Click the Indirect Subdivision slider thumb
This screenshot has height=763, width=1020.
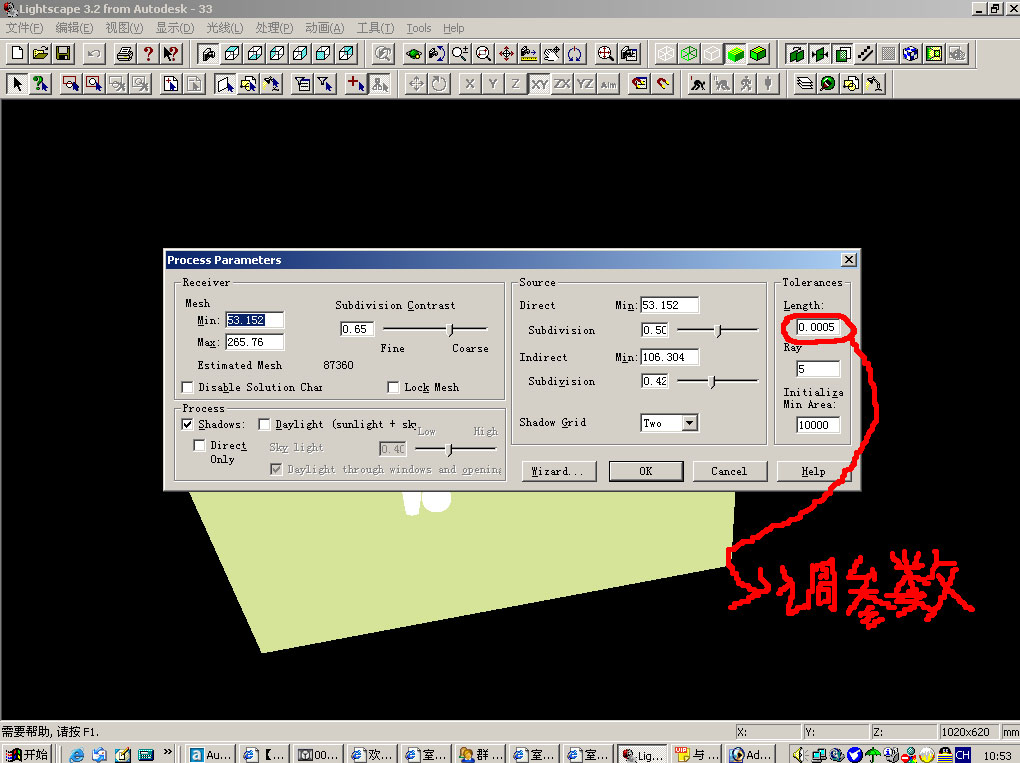pyautogui.click(x=712, y=382)
